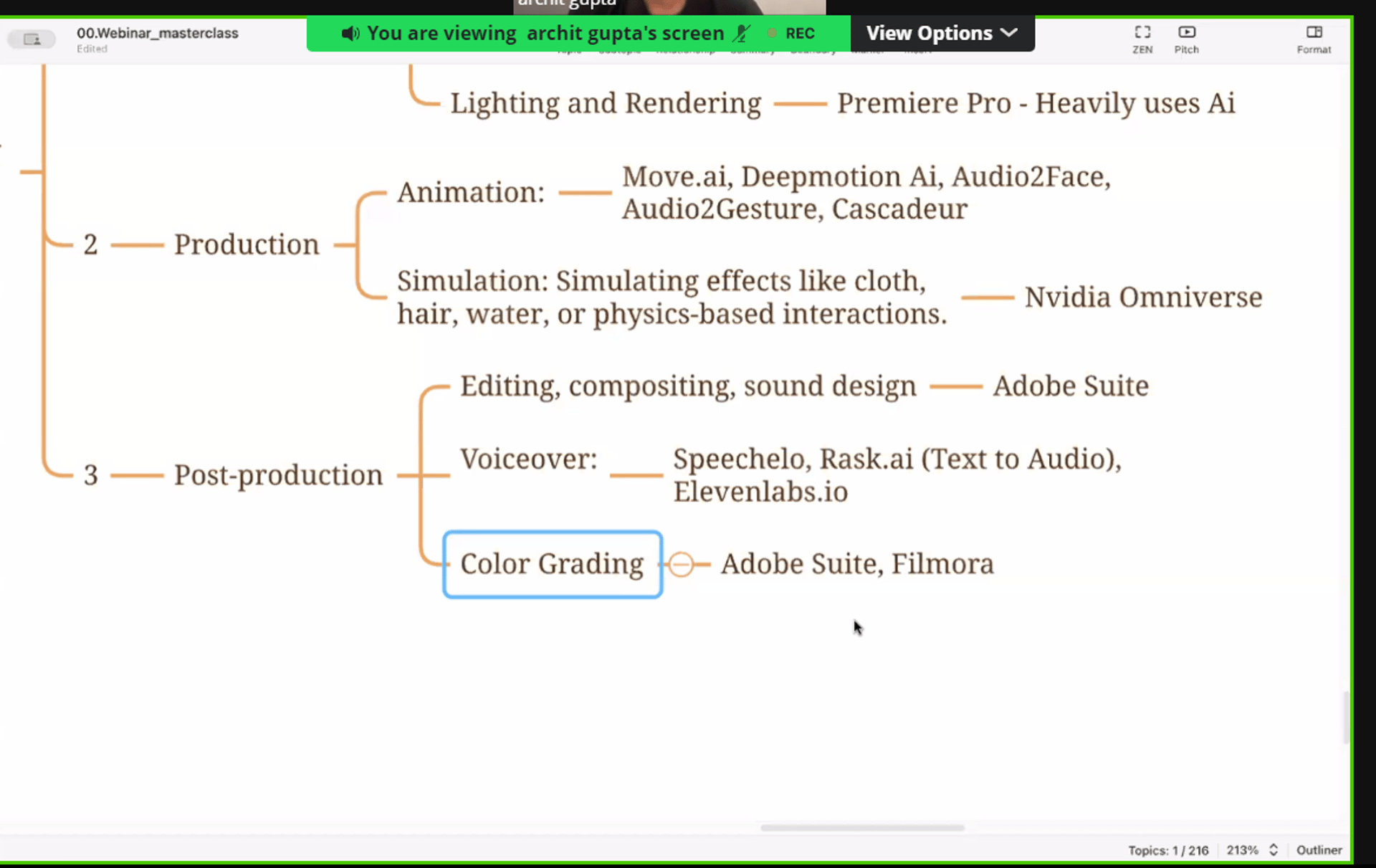Select the Post-production topic node
The image size is (1376, 868).
pos(278,475)
